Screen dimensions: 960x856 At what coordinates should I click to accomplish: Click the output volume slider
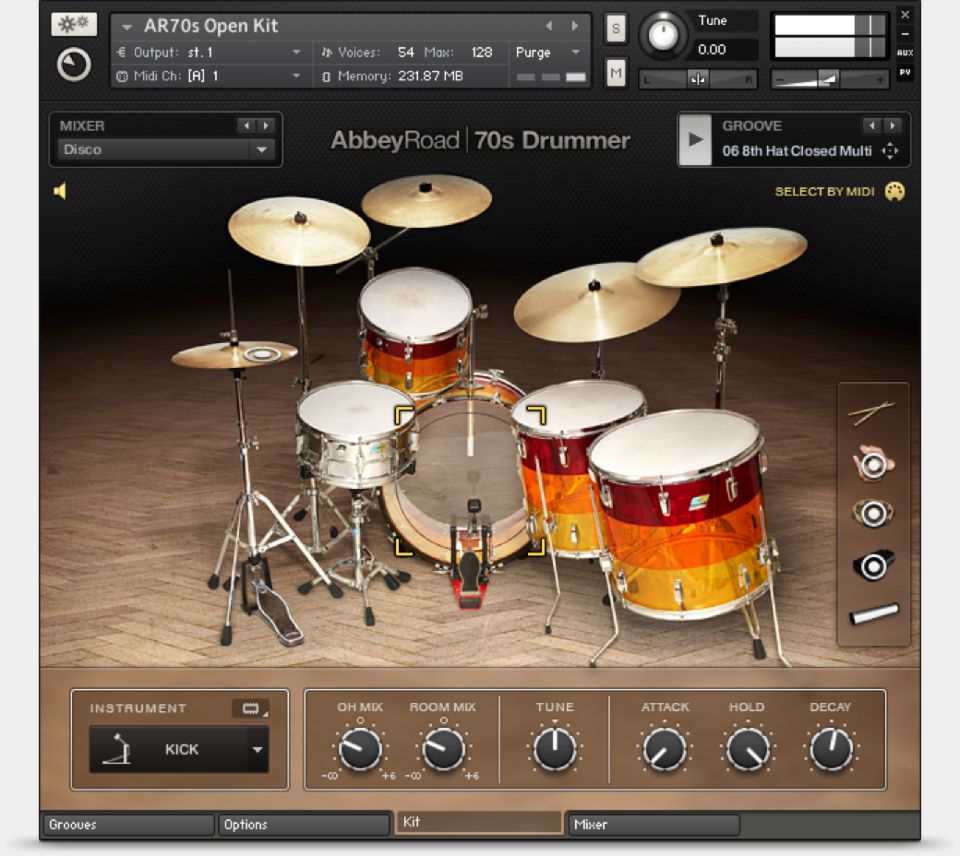pos(829,78)
